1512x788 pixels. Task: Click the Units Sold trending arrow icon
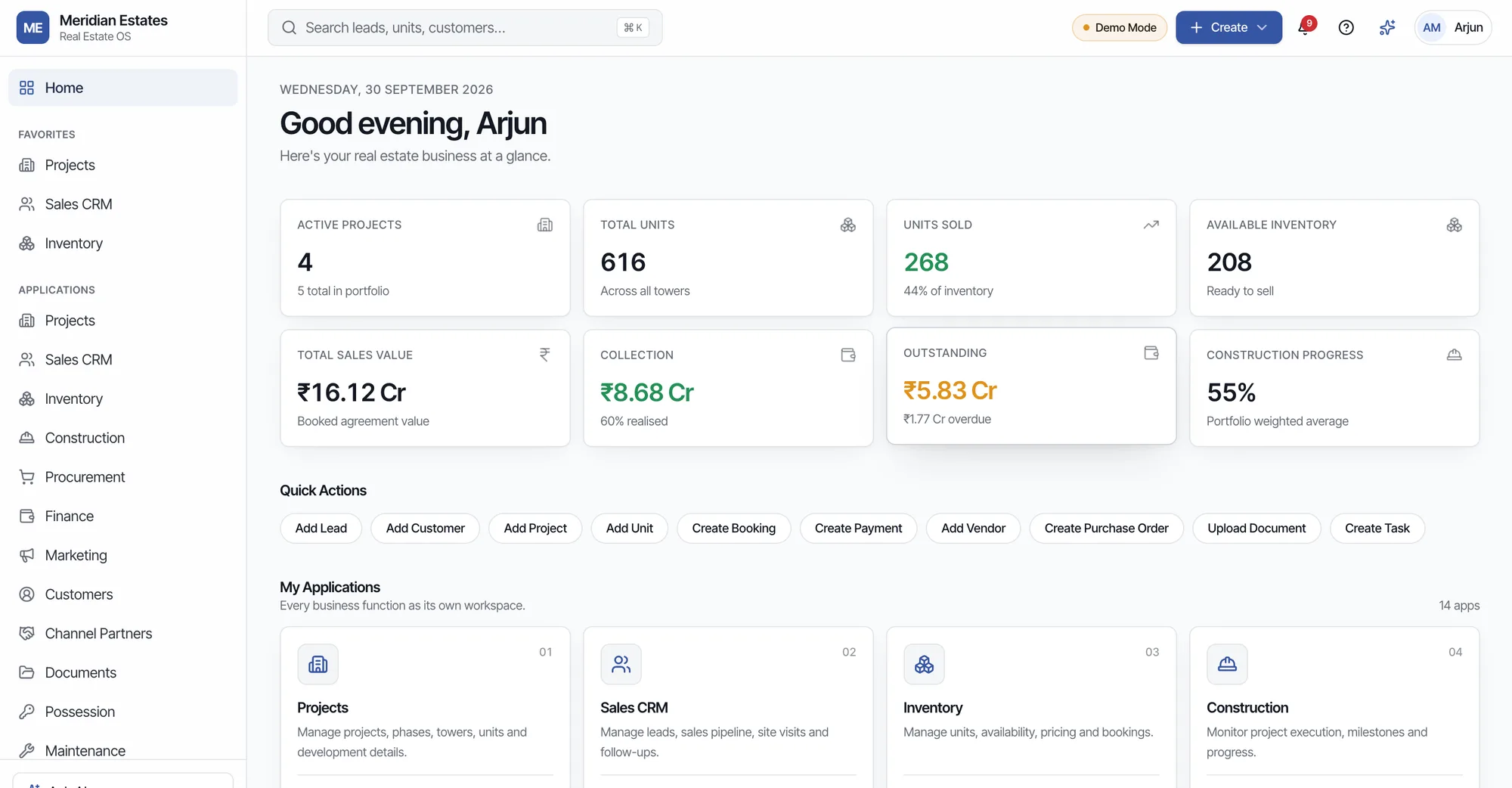(x=1151, y=225)
